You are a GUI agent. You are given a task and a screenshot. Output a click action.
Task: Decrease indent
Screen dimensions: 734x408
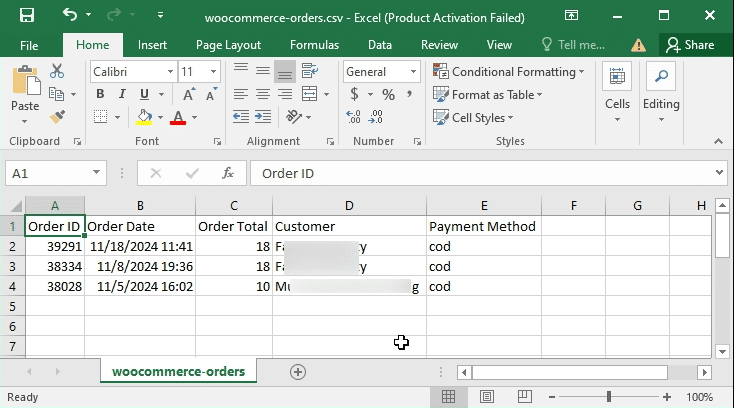[241, 117]
